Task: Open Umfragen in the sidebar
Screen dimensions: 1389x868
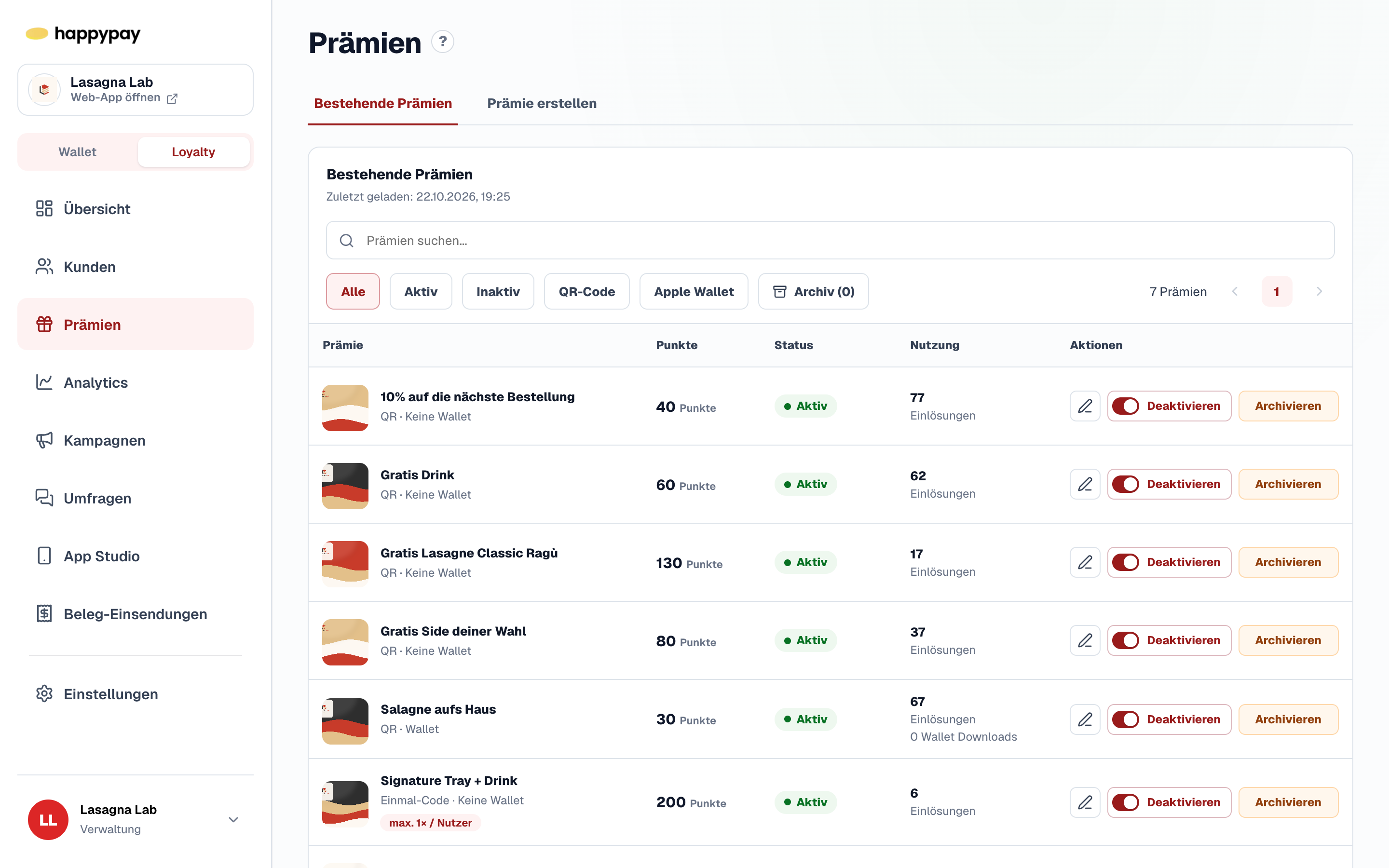Action: (x=136, y=498)
